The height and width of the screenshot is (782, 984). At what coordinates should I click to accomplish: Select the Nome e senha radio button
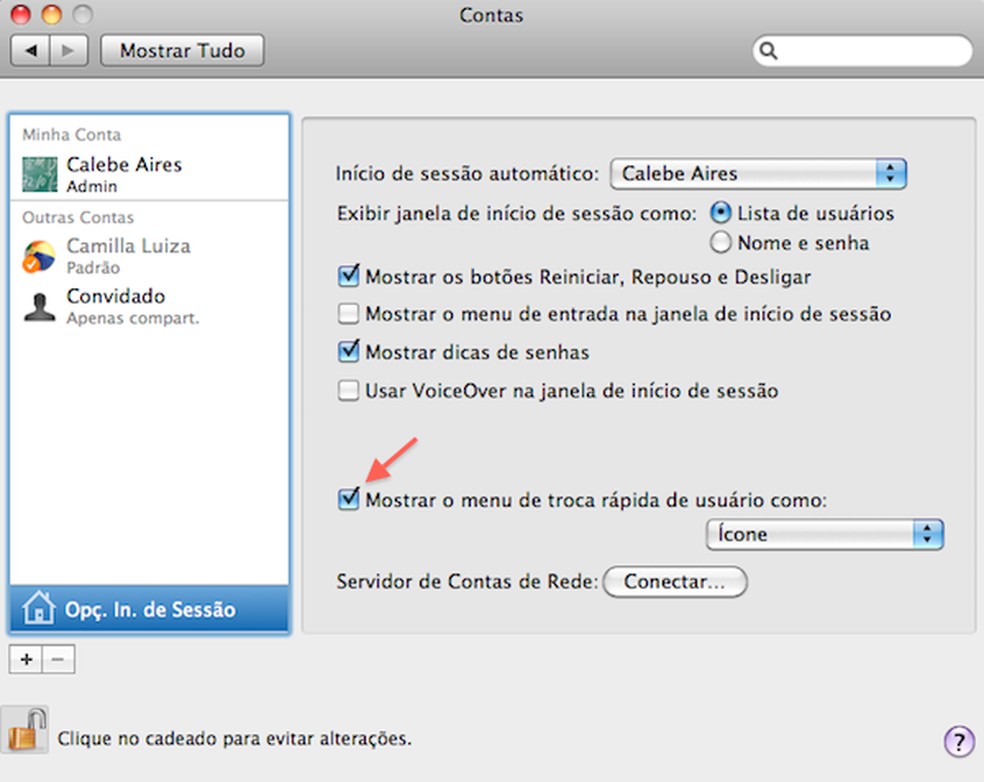tap(720, 242)
